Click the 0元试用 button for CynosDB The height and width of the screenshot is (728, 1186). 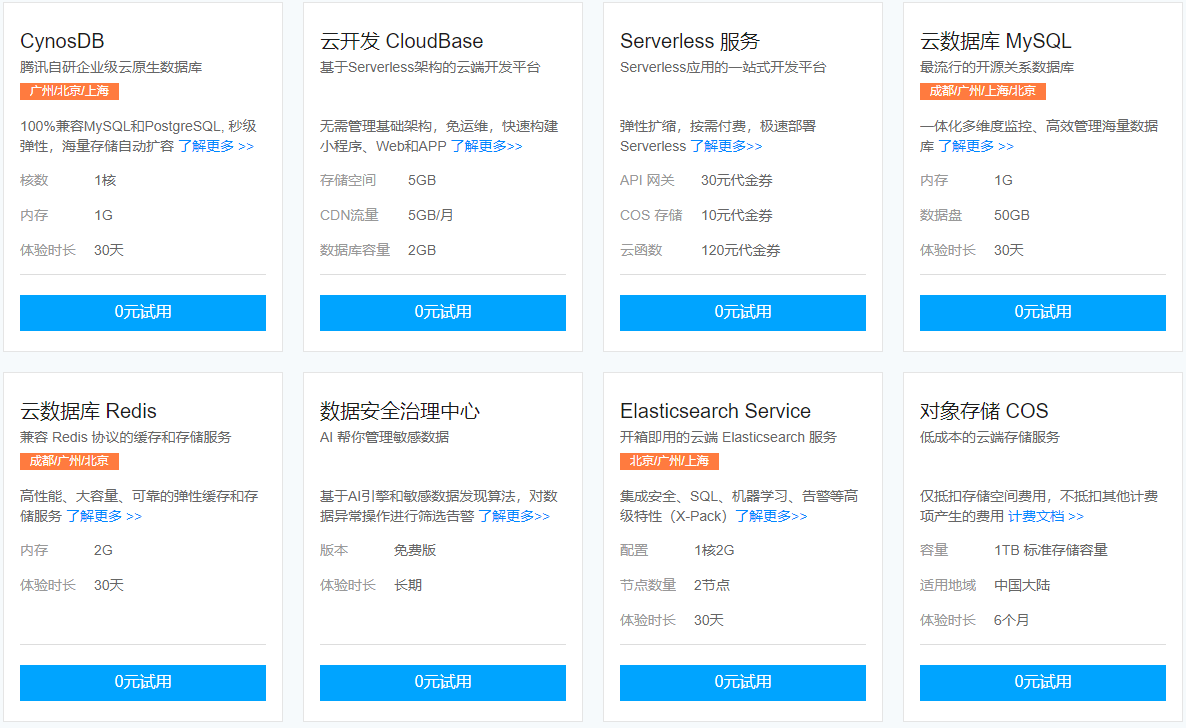coord(143,313)
